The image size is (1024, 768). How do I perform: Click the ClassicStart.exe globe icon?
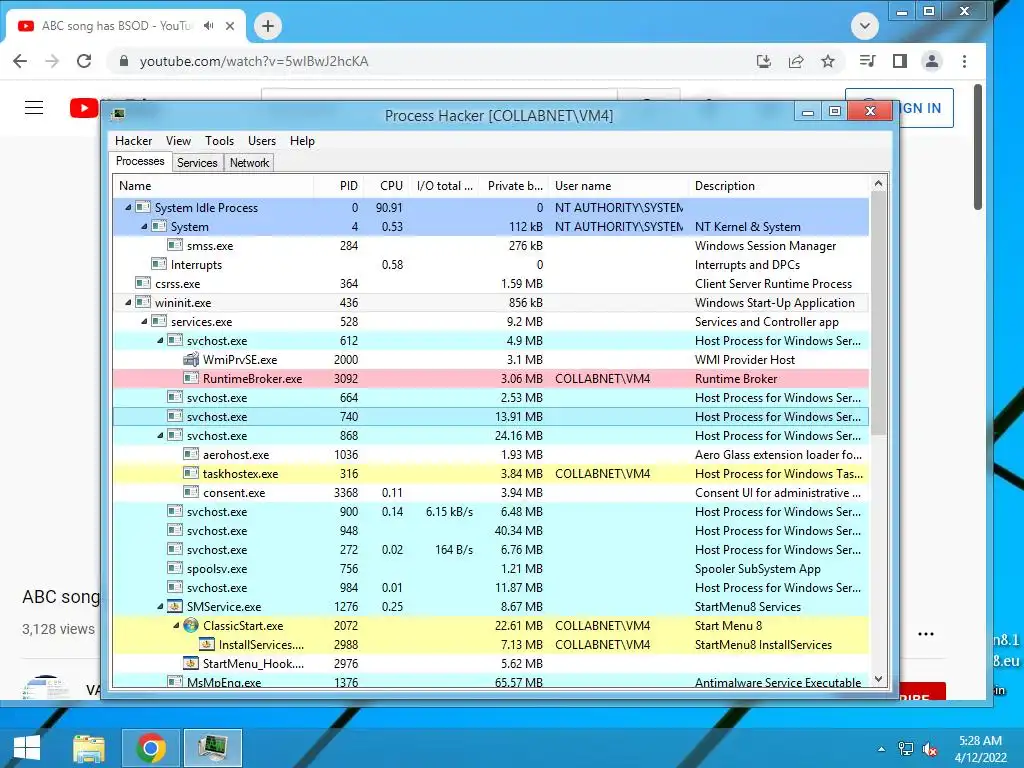click(x=191, y=626)
